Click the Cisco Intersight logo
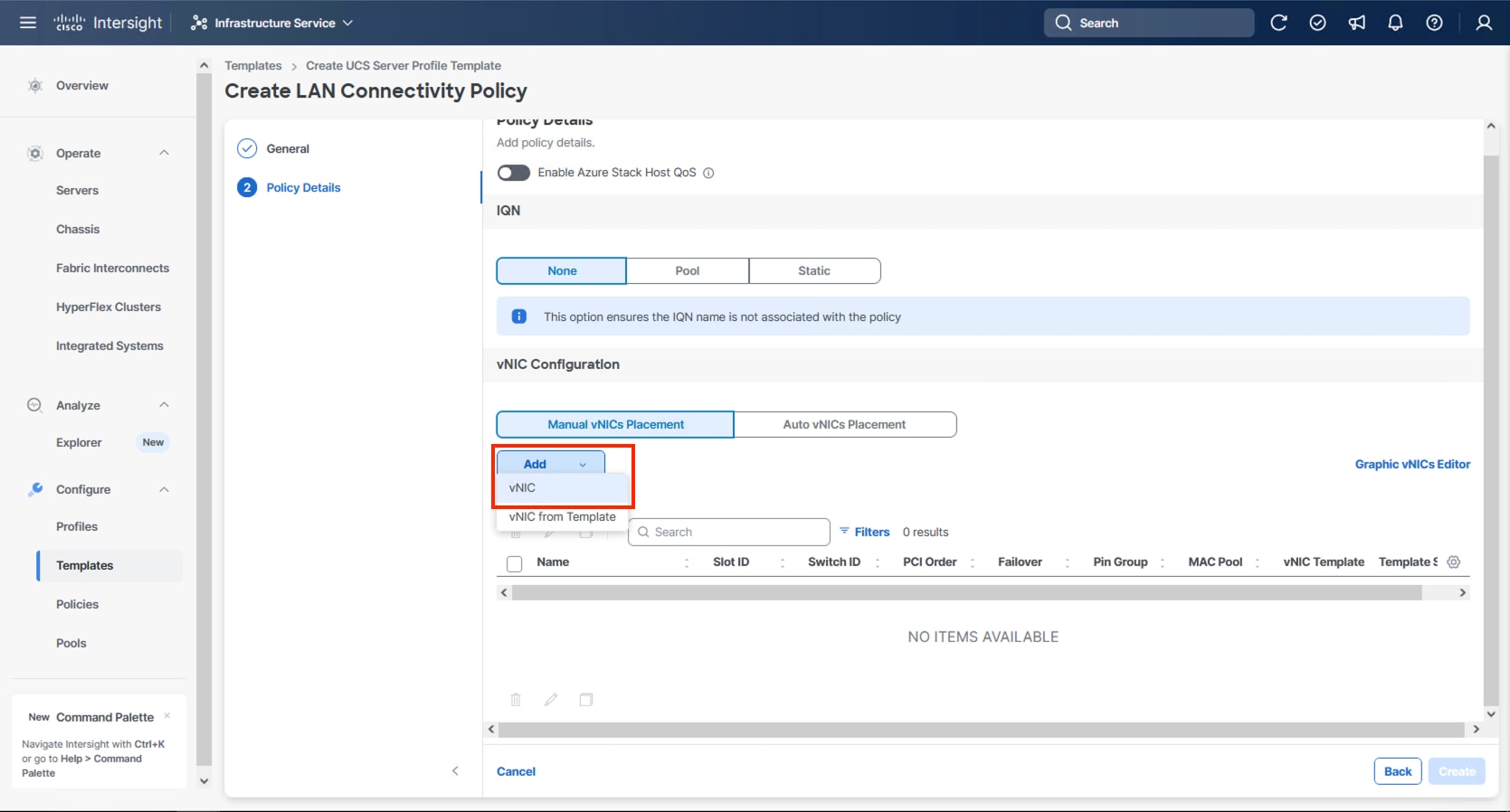The image size is (1510, 812). click(x=108, y=23)
